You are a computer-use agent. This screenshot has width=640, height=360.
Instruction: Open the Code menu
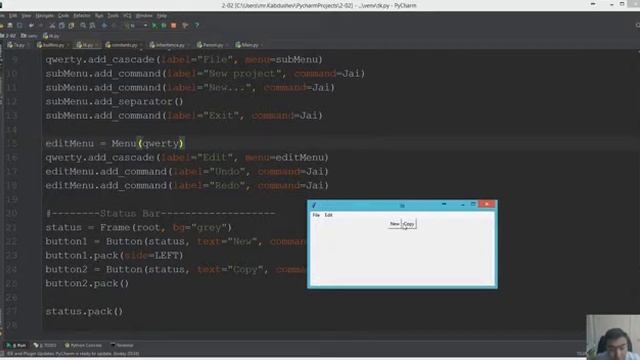click(x=63, y=16)
